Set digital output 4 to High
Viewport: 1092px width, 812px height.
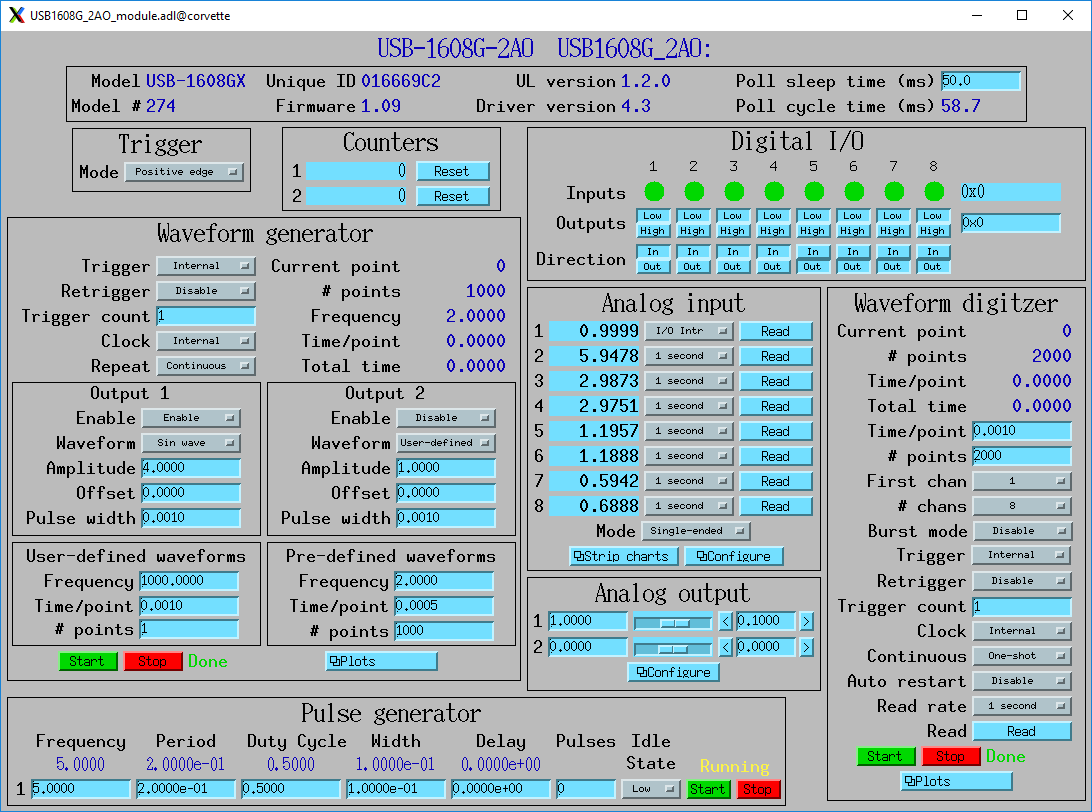click(772, 231)
